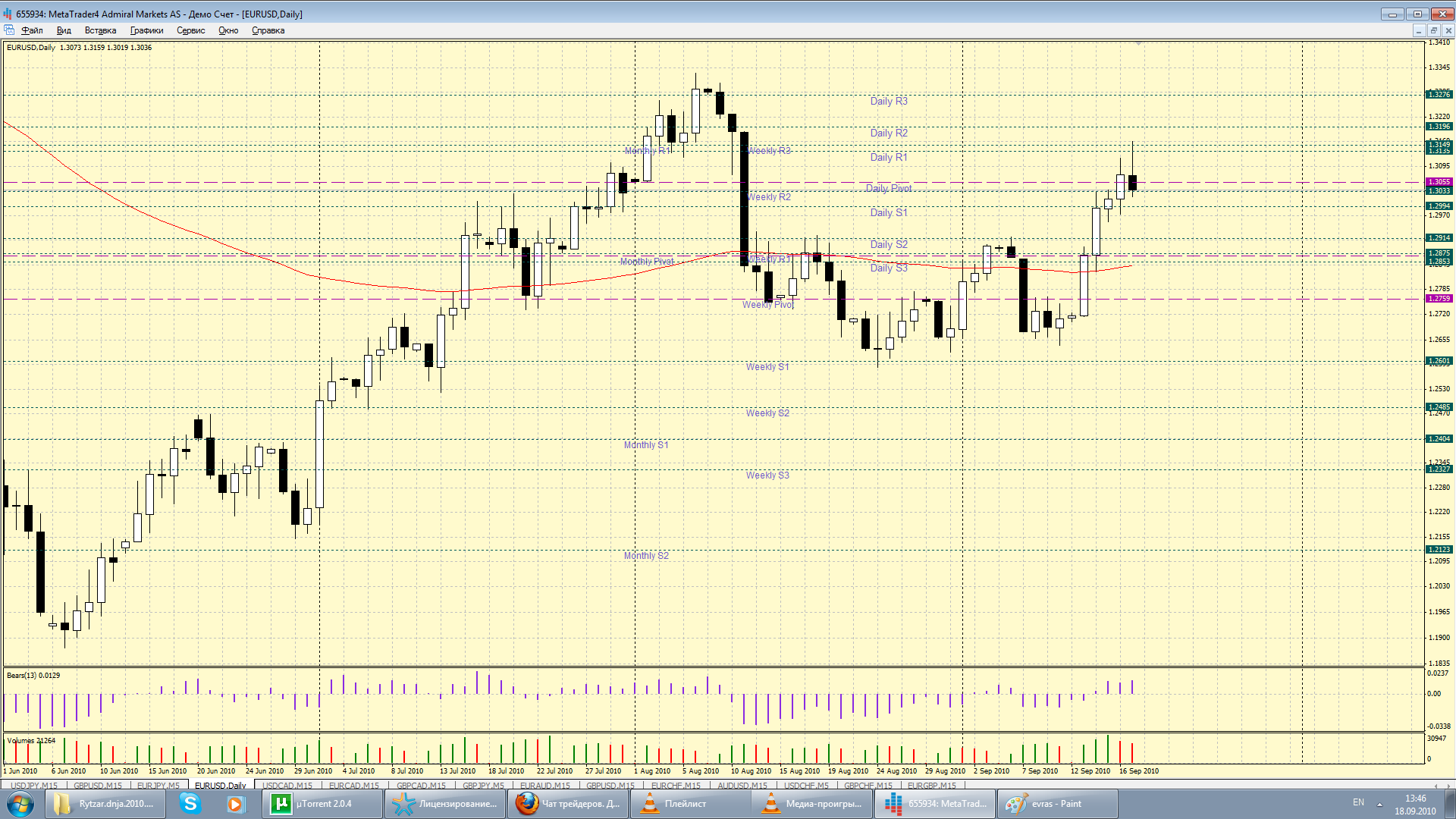Switch to the EURCAD,M15 chart tab

coord(353,785)
